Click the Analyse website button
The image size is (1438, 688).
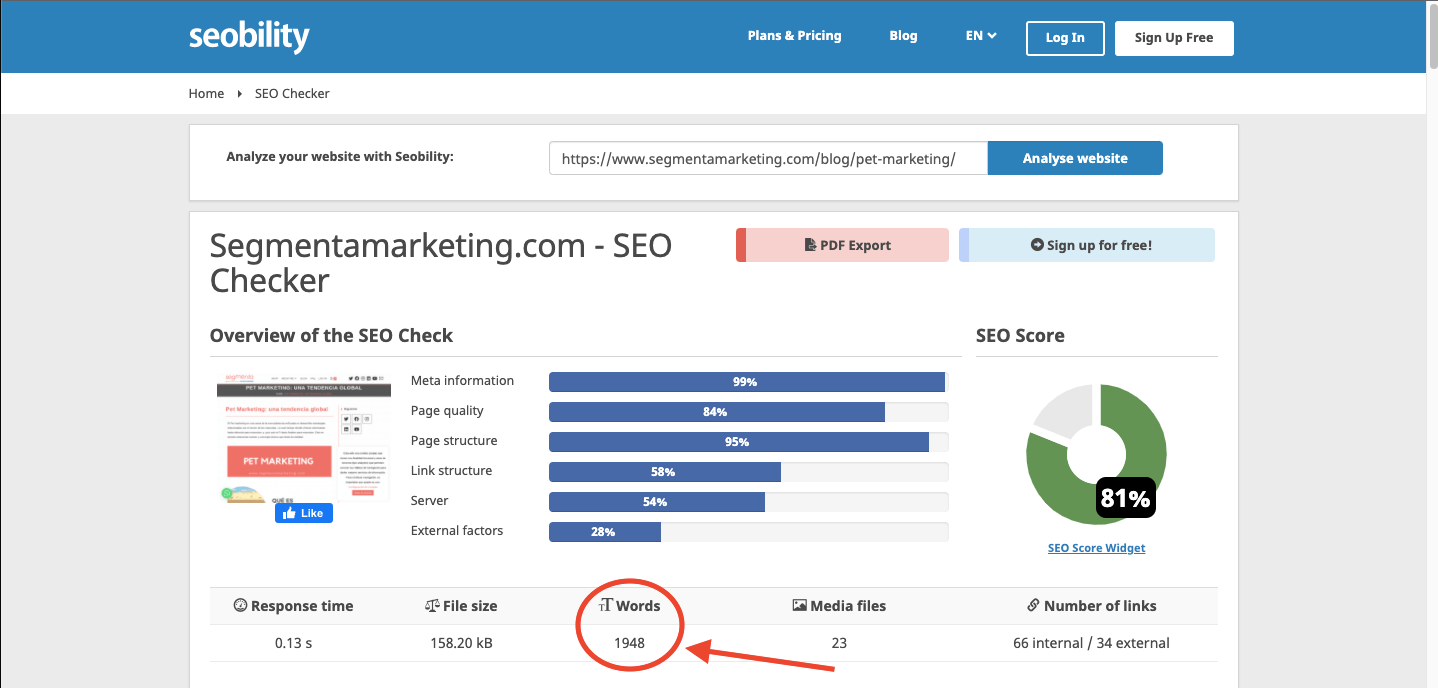coord(1075,158)
